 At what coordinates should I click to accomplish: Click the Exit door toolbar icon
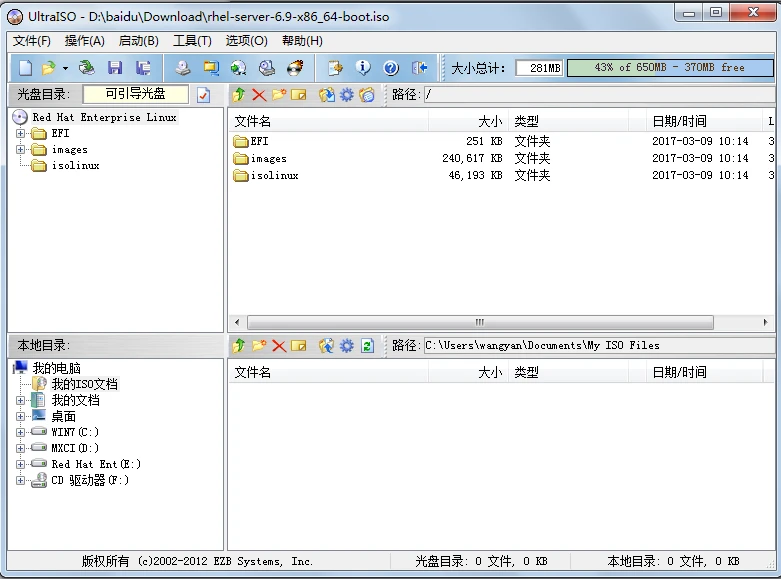419,68
